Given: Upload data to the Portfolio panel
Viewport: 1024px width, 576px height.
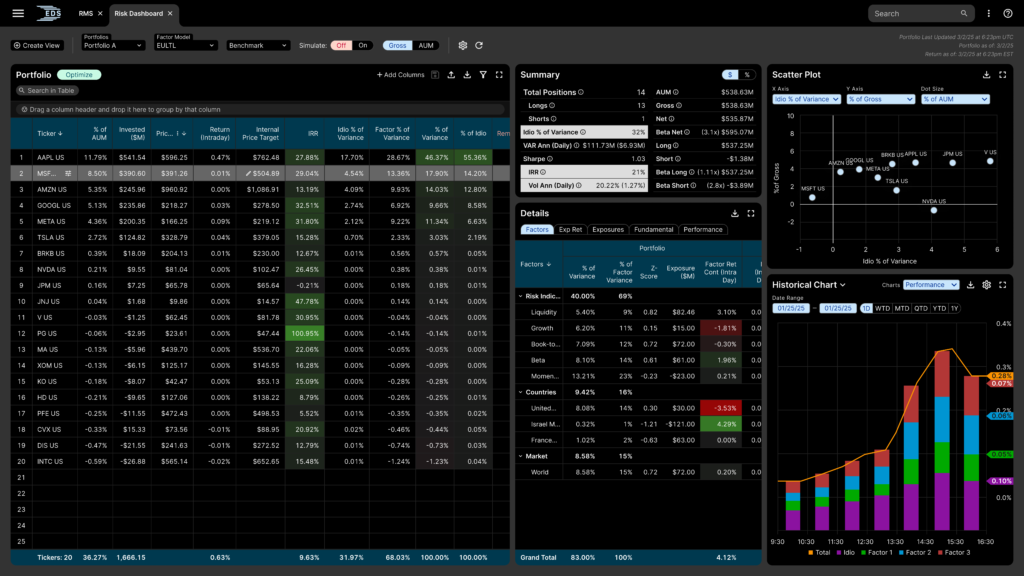Looking at the screenshot, I should click(451, 74).
